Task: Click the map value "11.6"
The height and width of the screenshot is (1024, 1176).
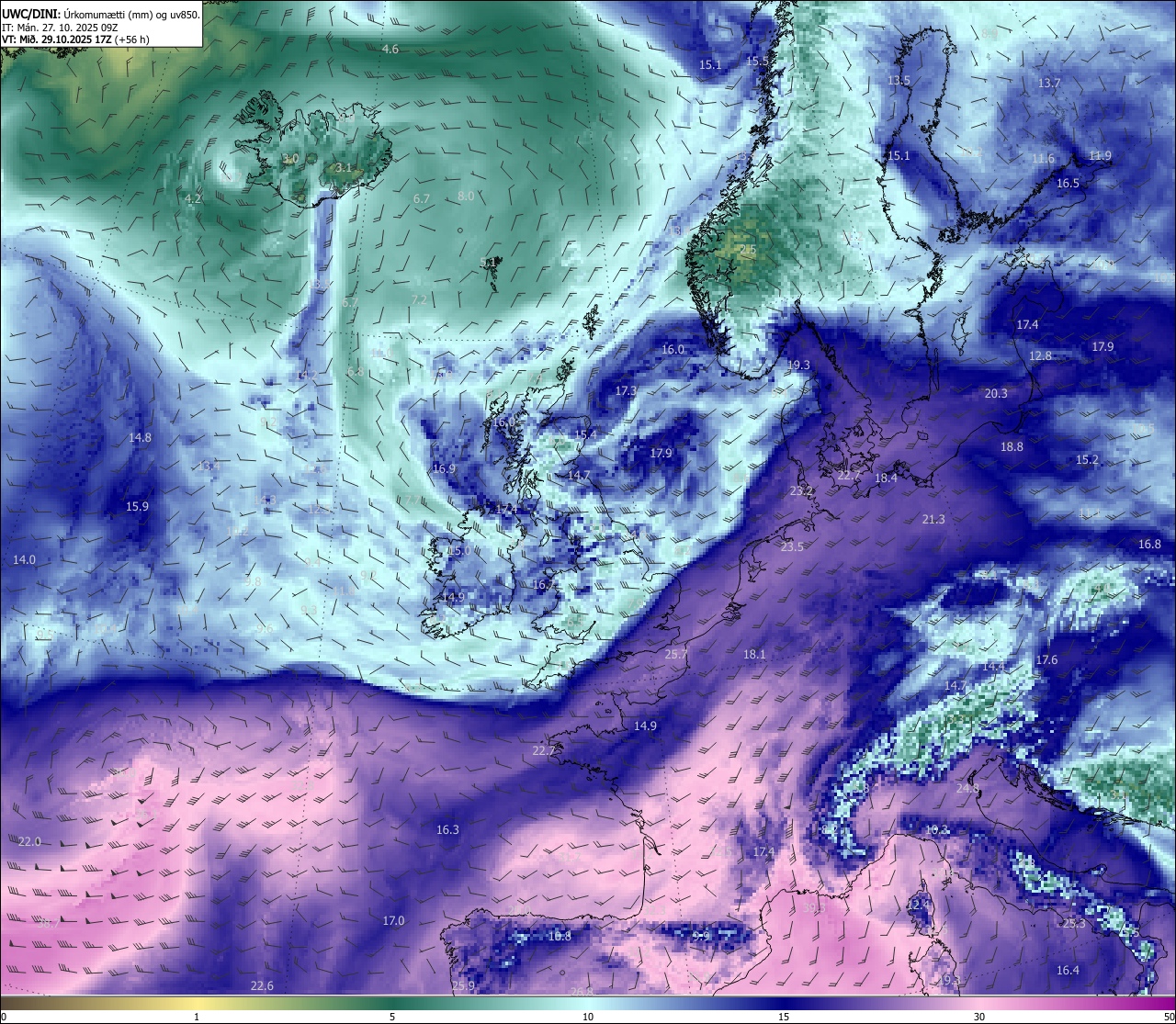Action: [1043, 159]
